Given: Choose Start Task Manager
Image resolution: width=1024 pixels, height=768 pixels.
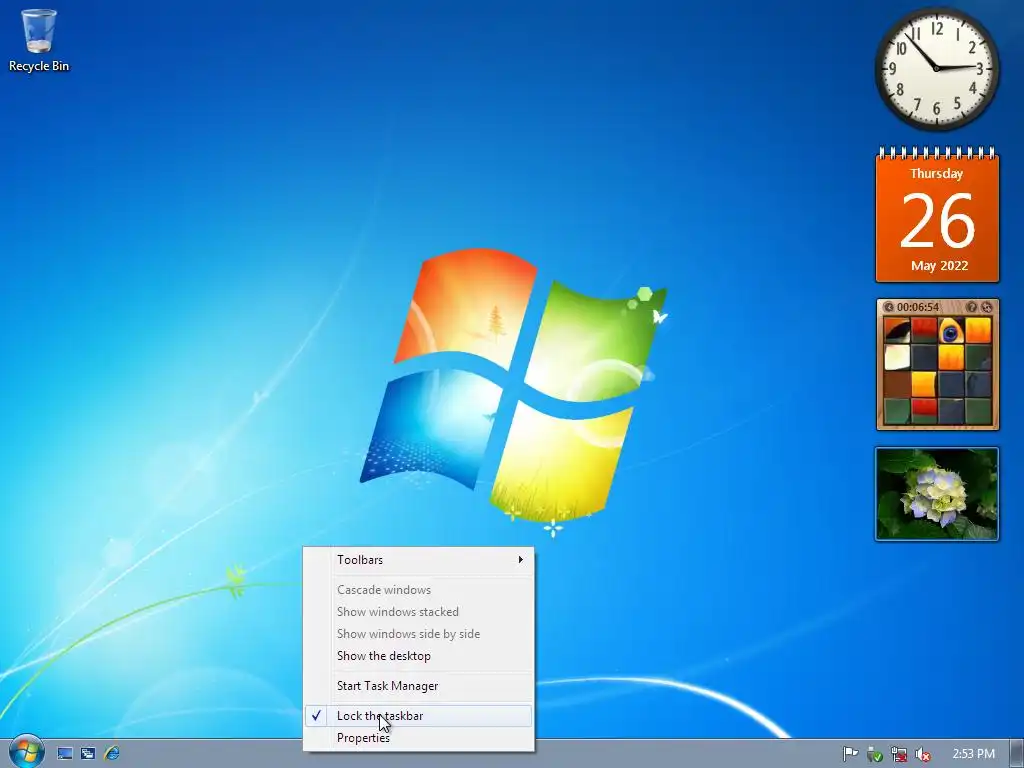Looking at the screenshot, I should click(x=419, y=686).
